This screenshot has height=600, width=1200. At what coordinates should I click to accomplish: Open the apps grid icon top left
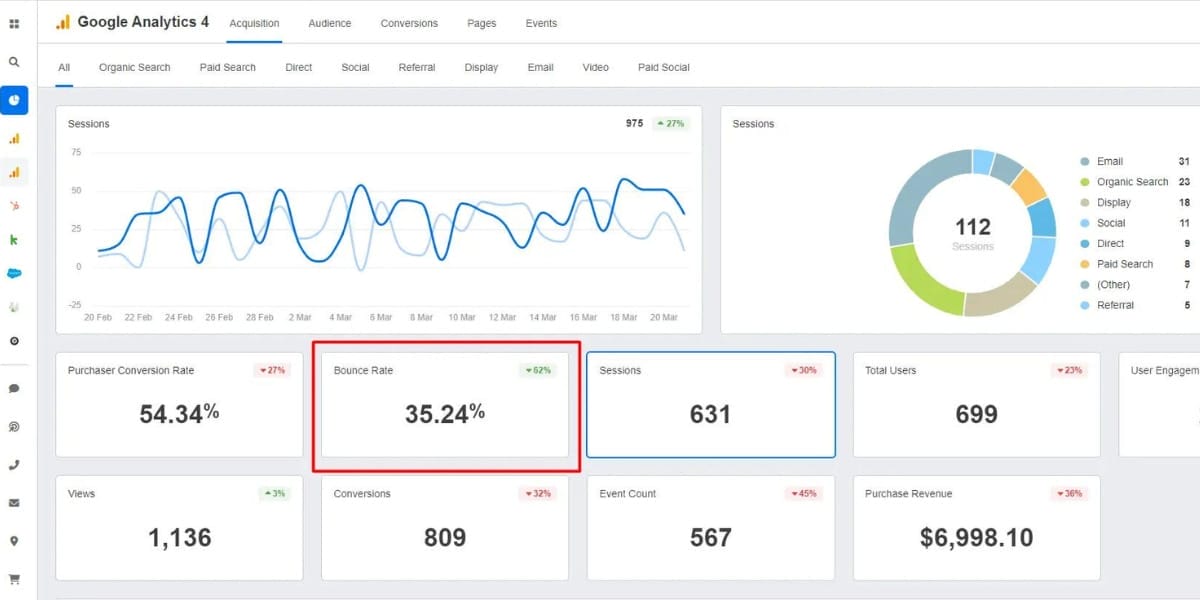pyautogui.click(x=14, y=22)
